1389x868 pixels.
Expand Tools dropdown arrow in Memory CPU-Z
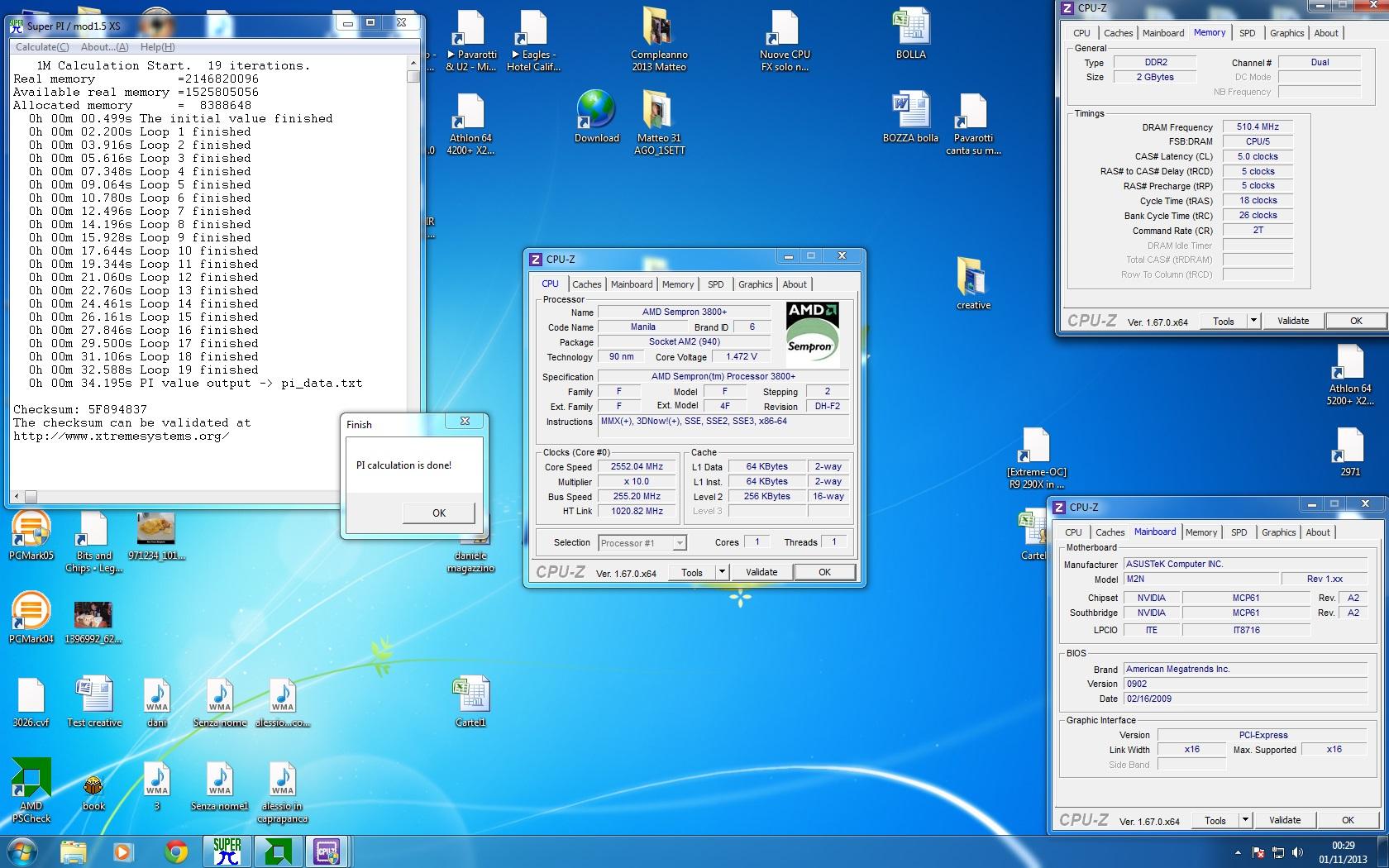tap(1253, 321)
